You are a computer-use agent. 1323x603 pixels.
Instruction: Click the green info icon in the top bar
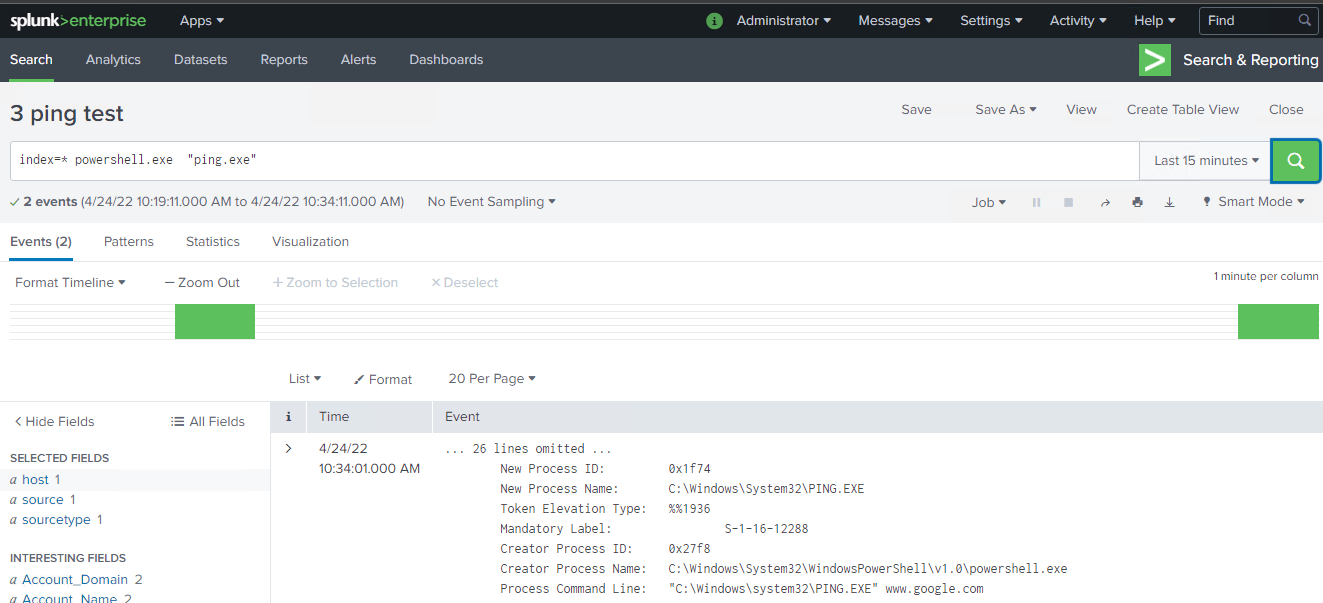714,20
